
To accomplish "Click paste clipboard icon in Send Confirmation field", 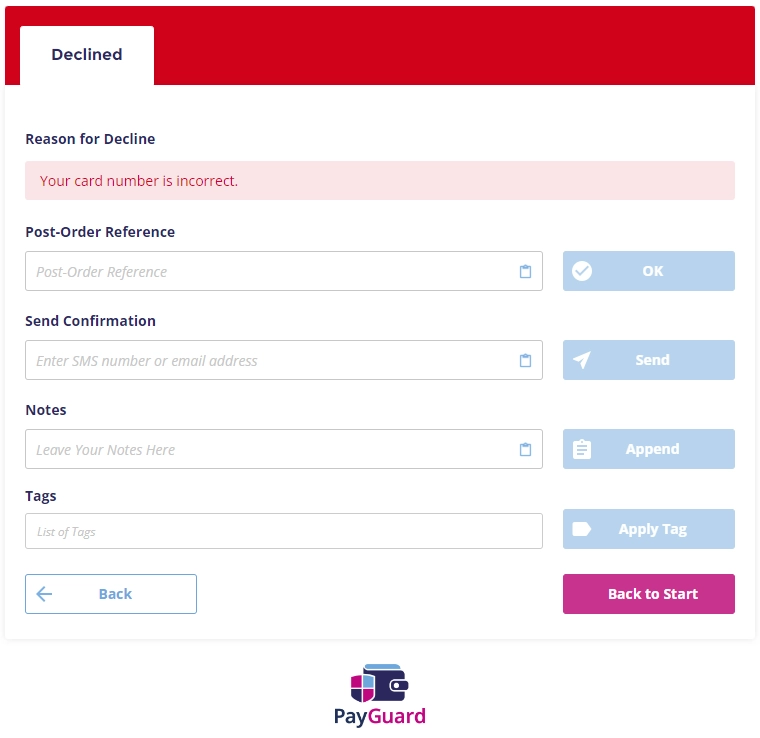I will (x=525, y=361).
